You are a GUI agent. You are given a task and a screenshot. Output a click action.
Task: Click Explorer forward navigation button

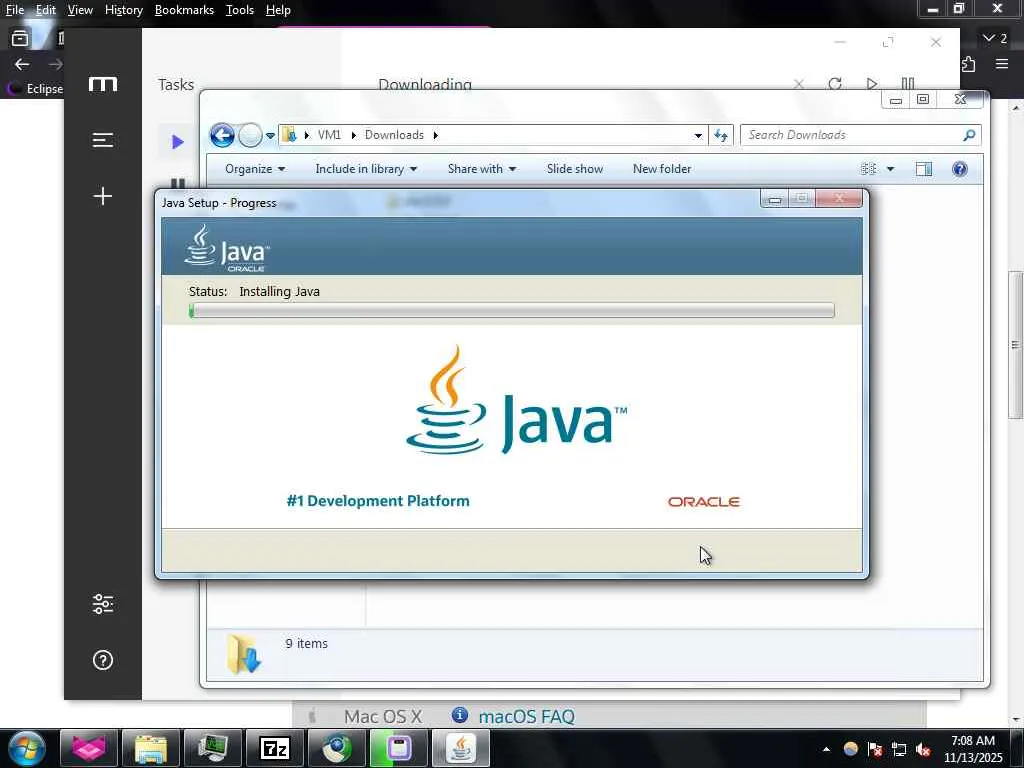point(249,135)
